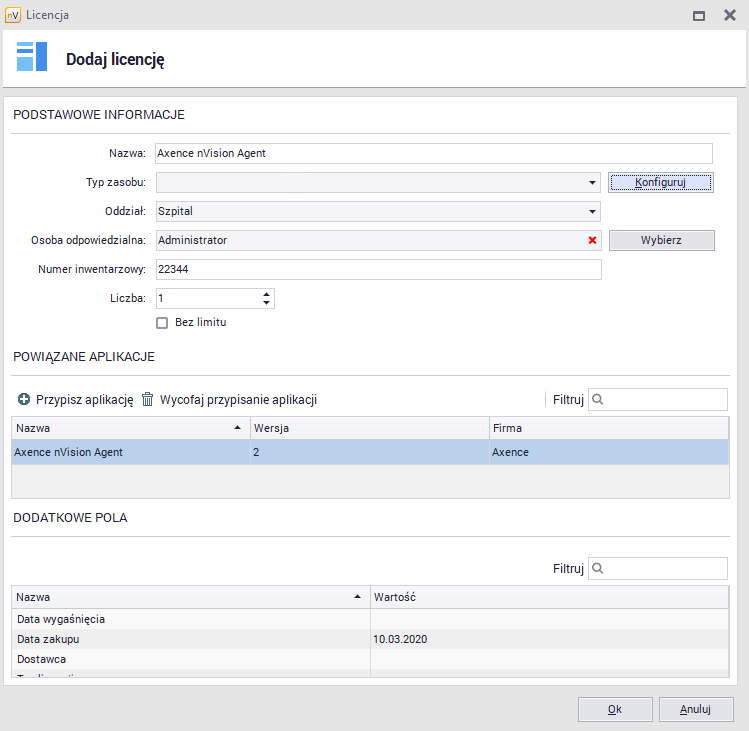Click trash icon to withdraw application assignment
Viewport: 749px width, 731px height.
tap(148, 400)
